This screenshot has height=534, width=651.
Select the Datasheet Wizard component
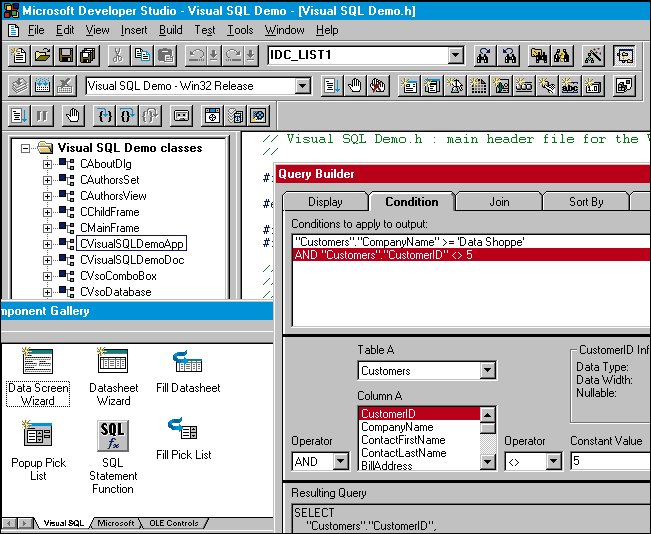click(x=113, y=377)
